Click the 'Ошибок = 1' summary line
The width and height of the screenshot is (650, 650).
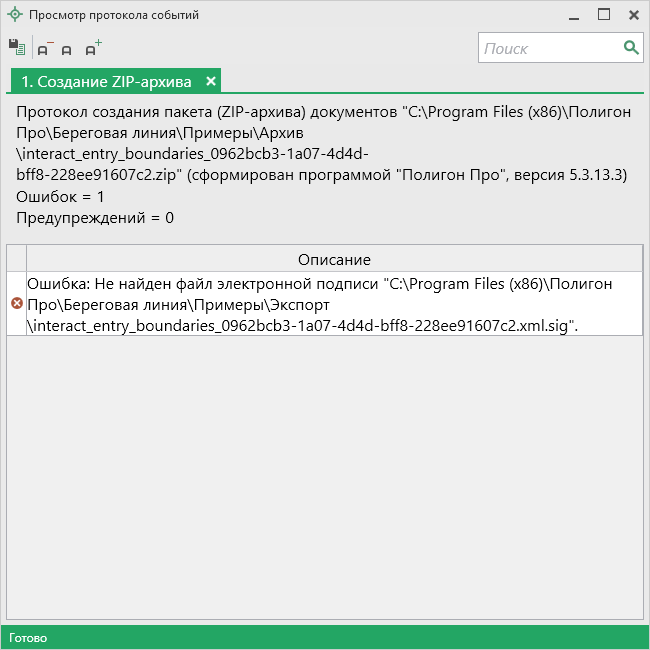[61, 196]
